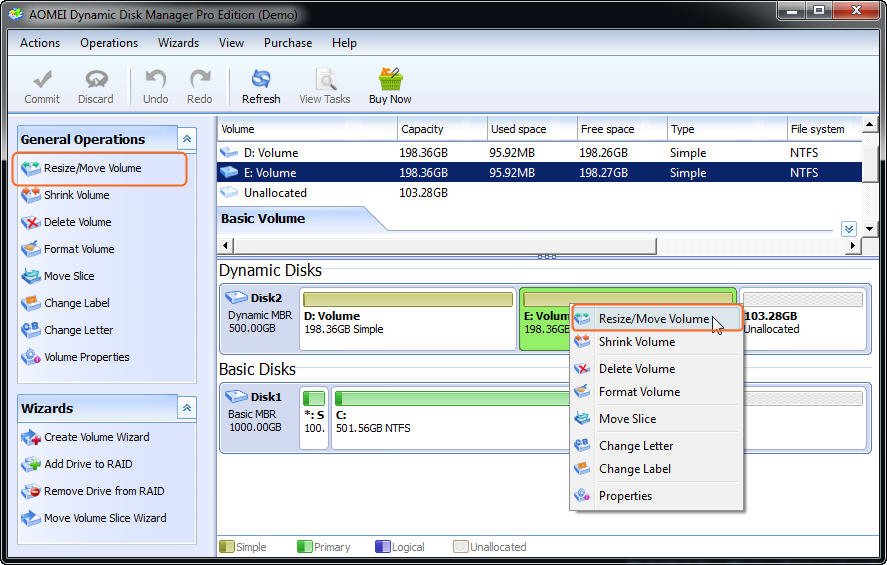The image size is (887, 565).
Task: Click the Simple legend color swatch
Action: [226, 547]
